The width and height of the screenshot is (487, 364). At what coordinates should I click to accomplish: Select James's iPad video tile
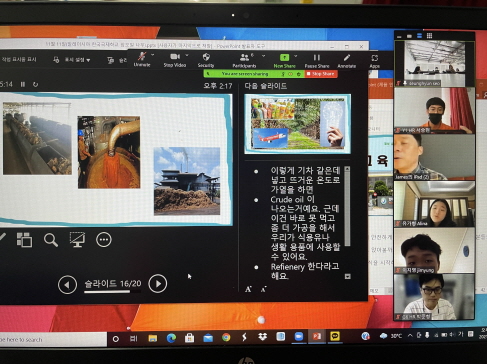coord(434,157)
